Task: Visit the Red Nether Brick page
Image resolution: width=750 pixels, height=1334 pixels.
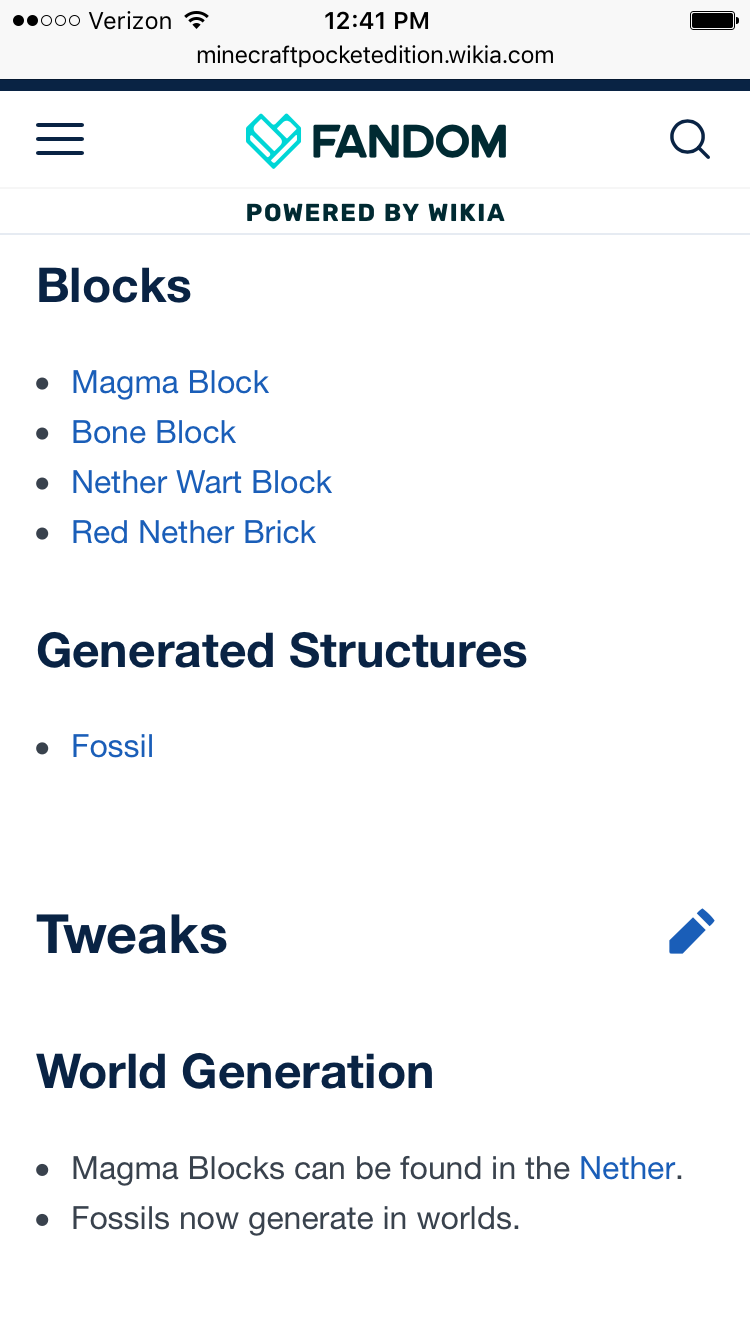Action: click(x=193, y=532)
